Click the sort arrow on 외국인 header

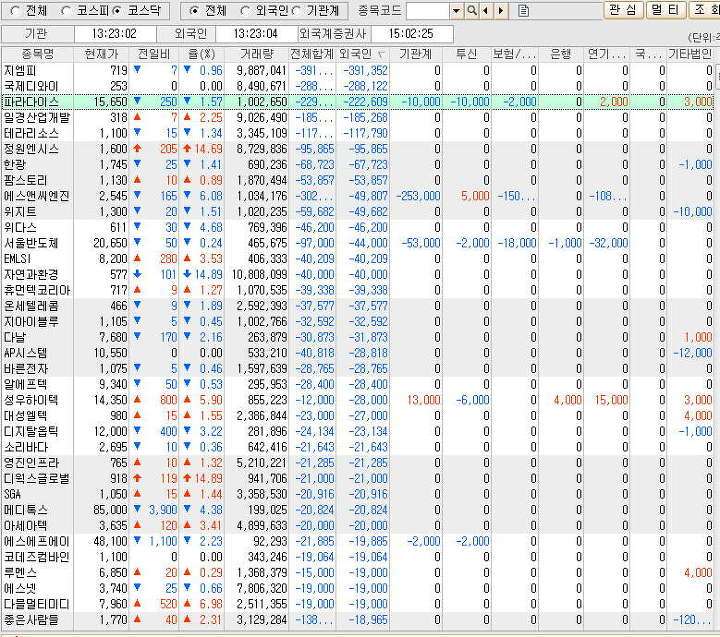point(381,55)
